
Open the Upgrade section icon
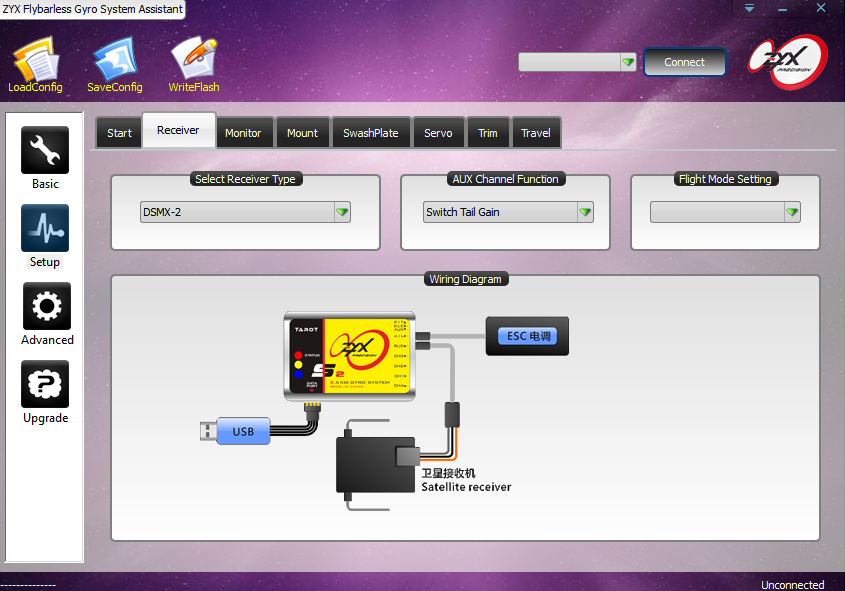(45, 384)
